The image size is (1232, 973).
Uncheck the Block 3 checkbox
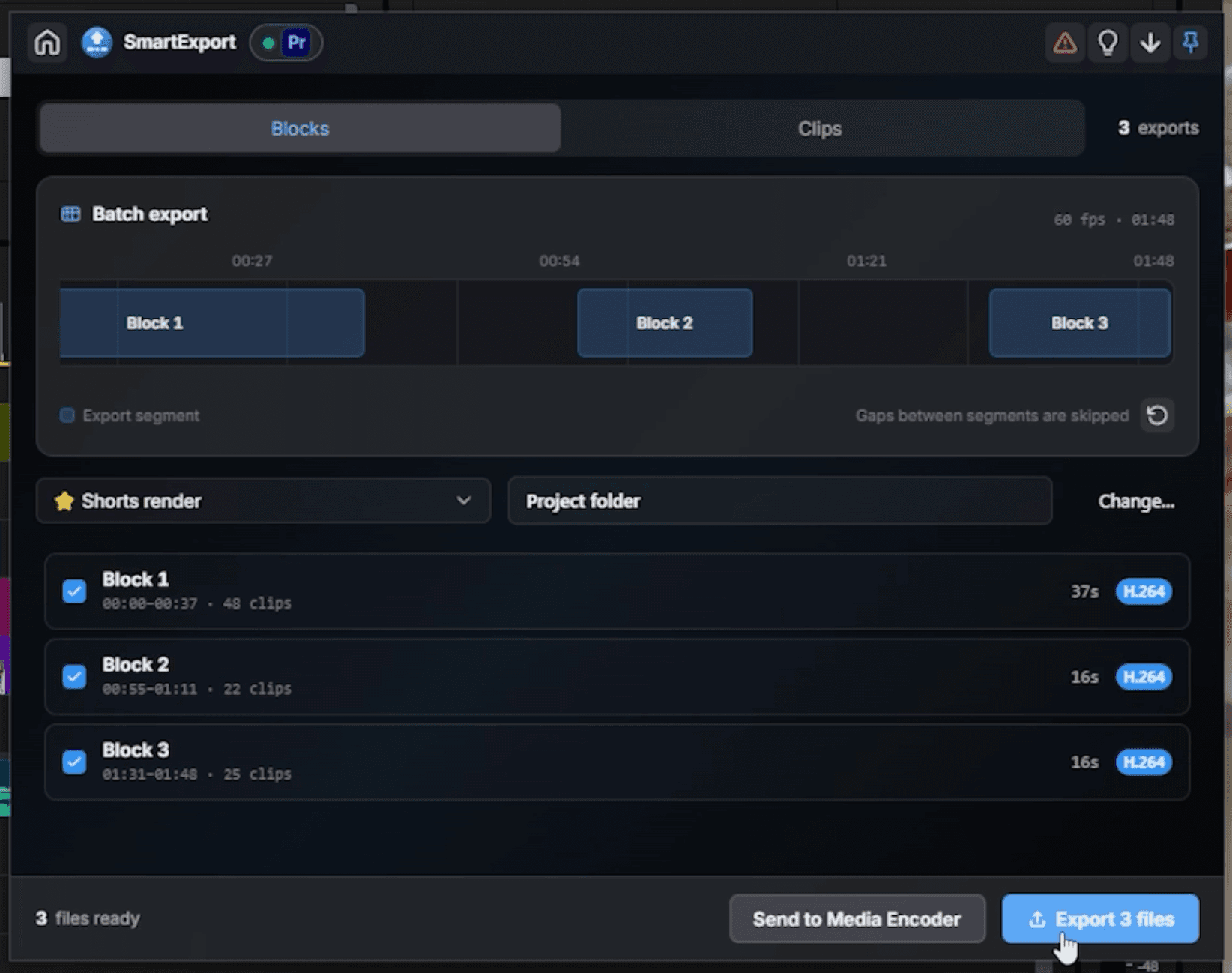pyautogui.click(x=74, y=762)
